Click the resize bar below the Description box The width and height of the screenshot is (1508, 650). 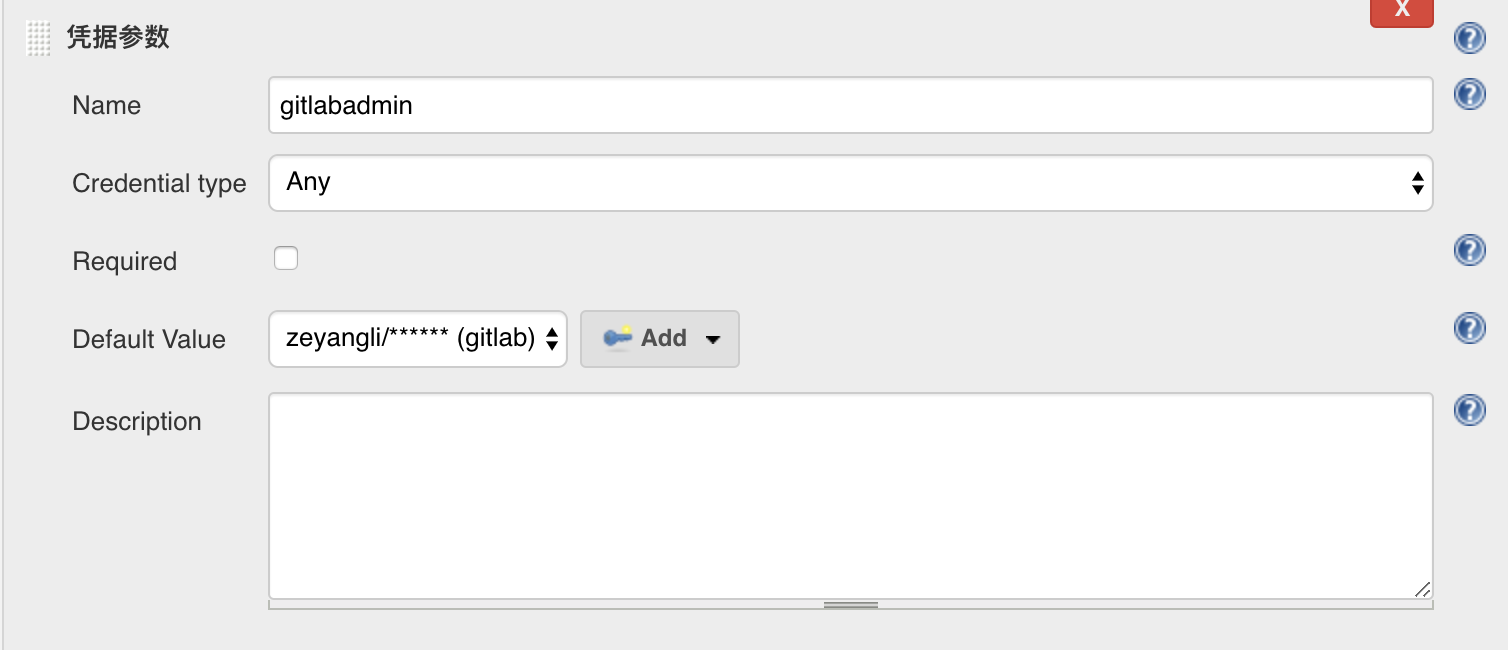pos(850,604)
